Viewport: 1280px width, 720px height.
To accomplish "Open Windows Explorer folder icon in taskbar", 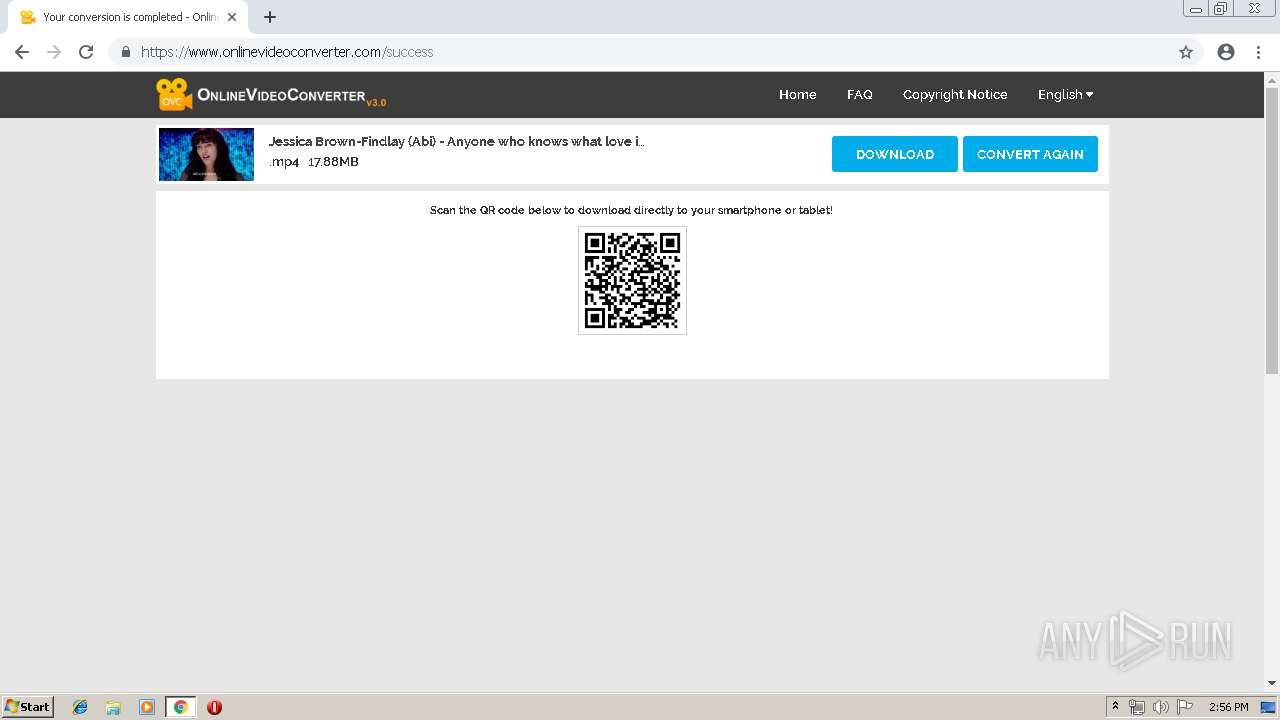I will [x=113, y=707].
